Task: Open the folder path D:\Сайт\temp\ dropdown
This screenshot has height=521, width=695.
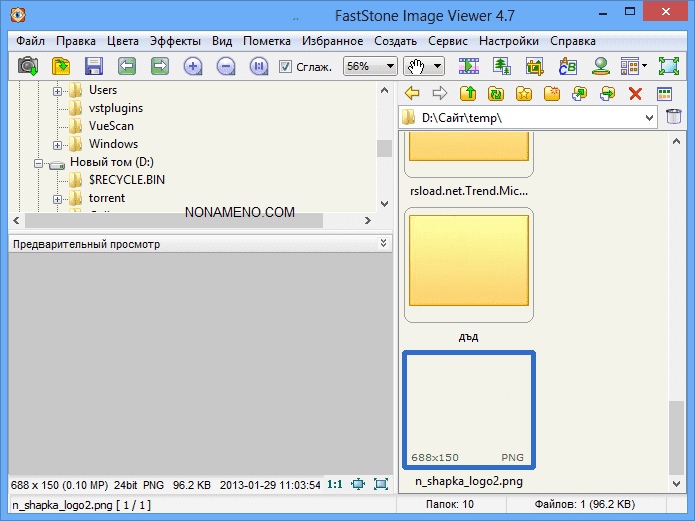Action: (x=647, y=118)
